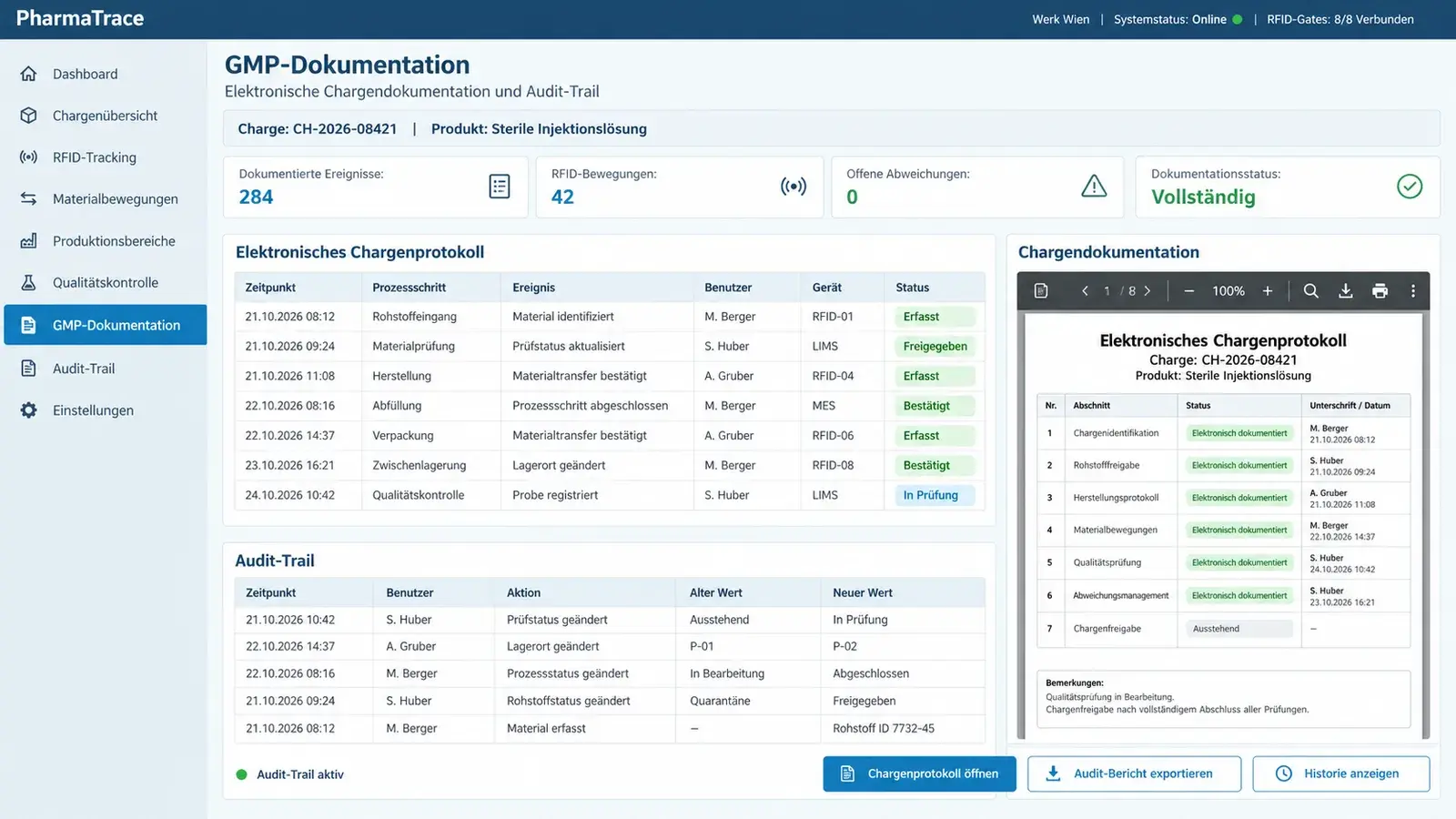Go to previous page in PDF viewer

click(1085, 291)
